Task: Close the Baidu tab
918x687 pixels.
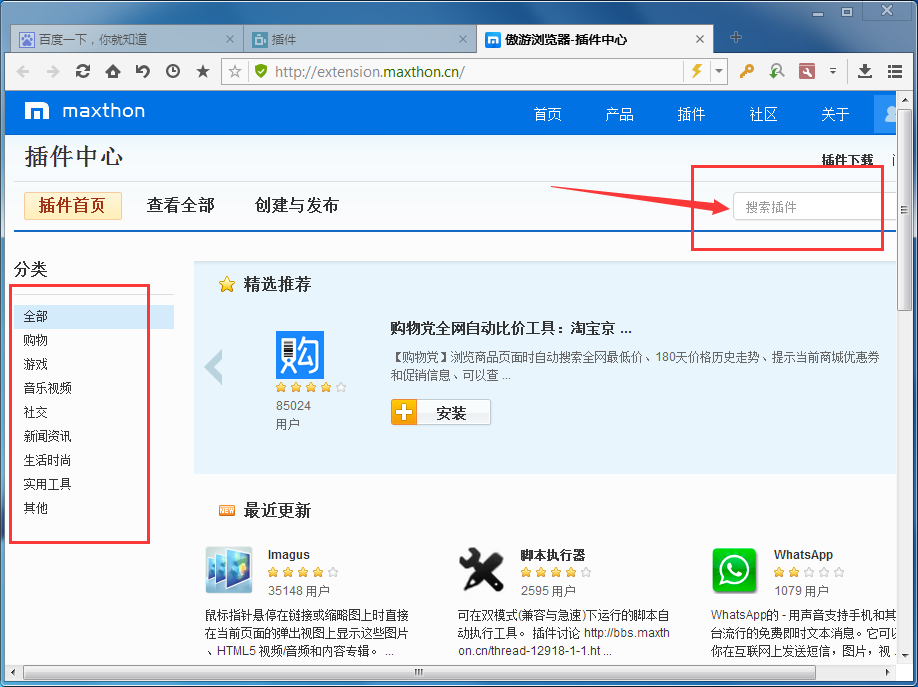Action: [230, 39]
